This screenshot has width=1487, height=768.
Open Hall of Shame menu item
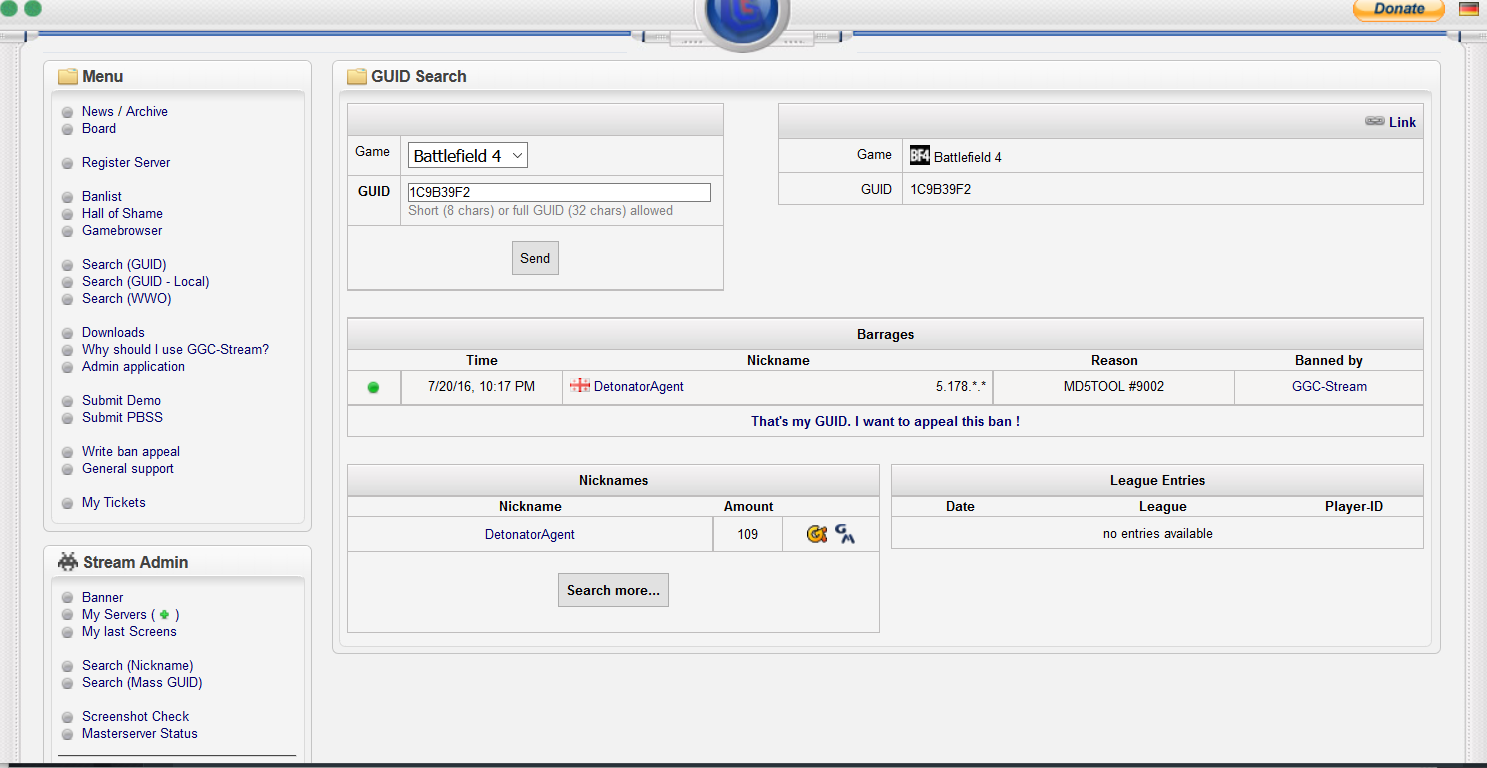pyautogui.click(x=122, y=213)
